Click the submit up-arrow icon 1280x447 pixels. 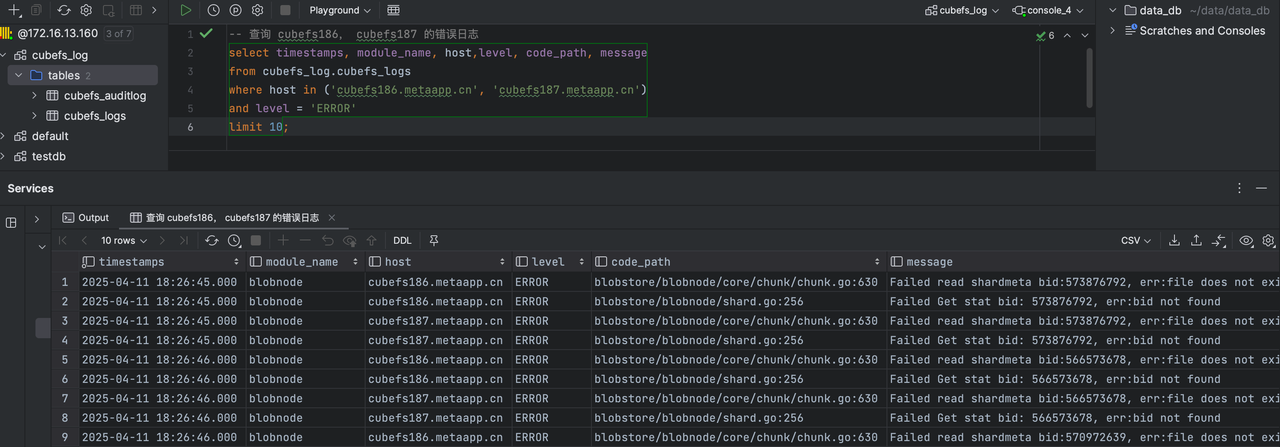point(371,240)
